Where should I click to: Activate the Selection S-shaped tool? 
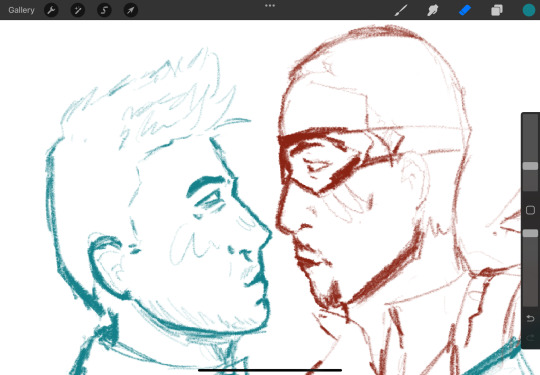[x=104, y=10]
